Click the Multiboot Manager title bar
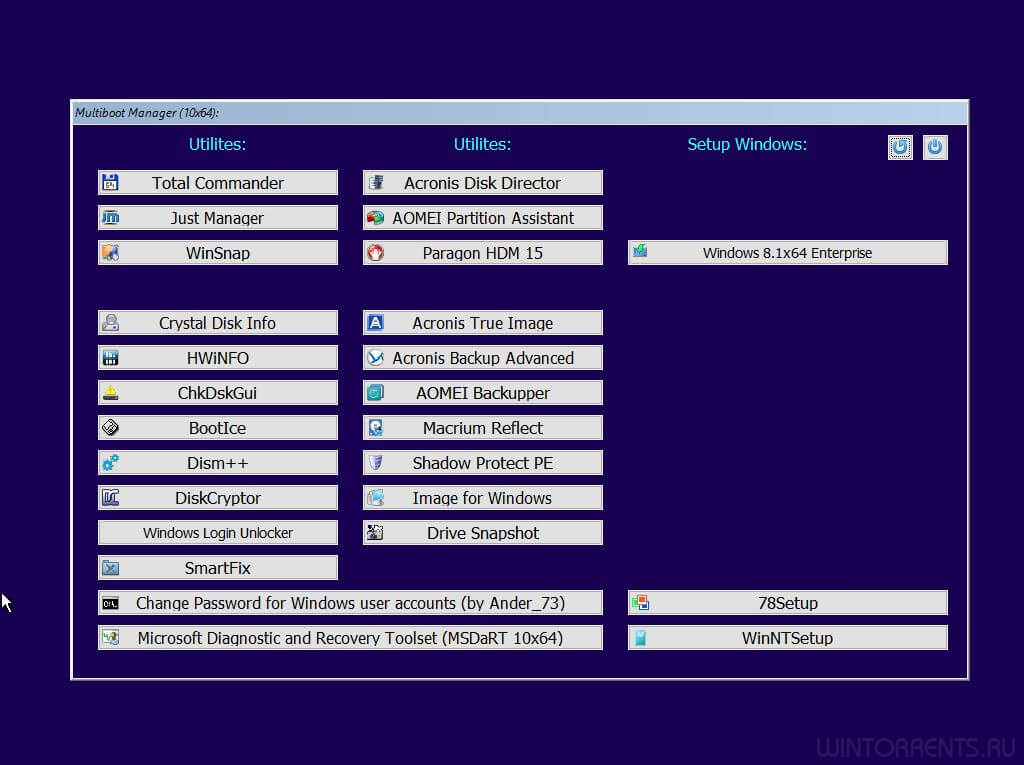1024x765 pixels. pos(520,112)
